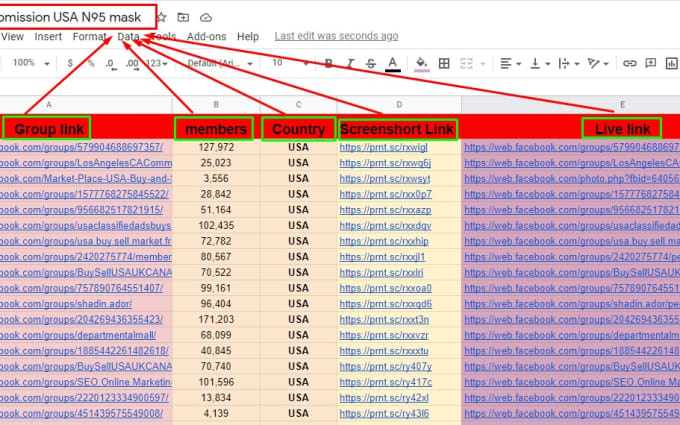Click the merge cells icon
This screenshot has height=425, width=680.
(466, 64)
